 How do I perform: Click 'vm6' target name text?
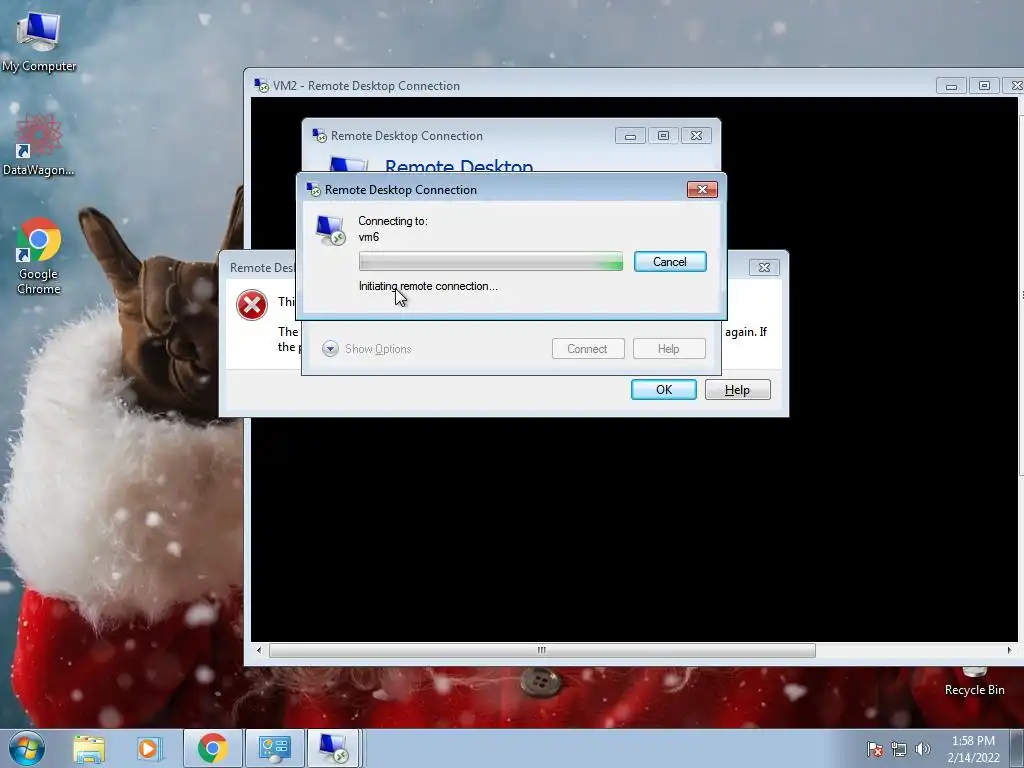click(368, 237)
